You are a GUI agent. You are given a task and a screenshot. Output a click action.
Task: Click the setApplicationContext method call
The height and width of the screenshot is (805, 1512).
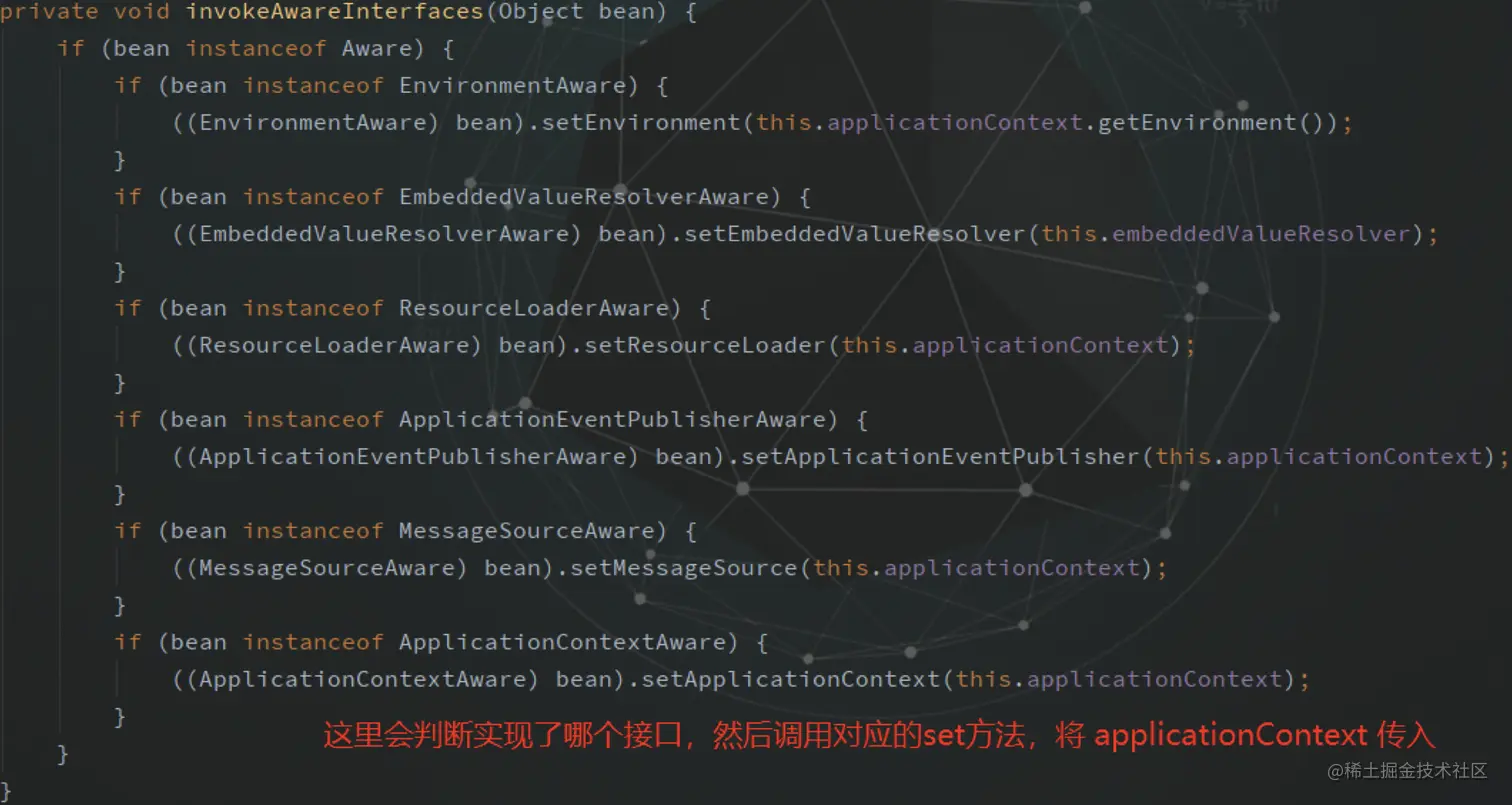click(791, 678)
